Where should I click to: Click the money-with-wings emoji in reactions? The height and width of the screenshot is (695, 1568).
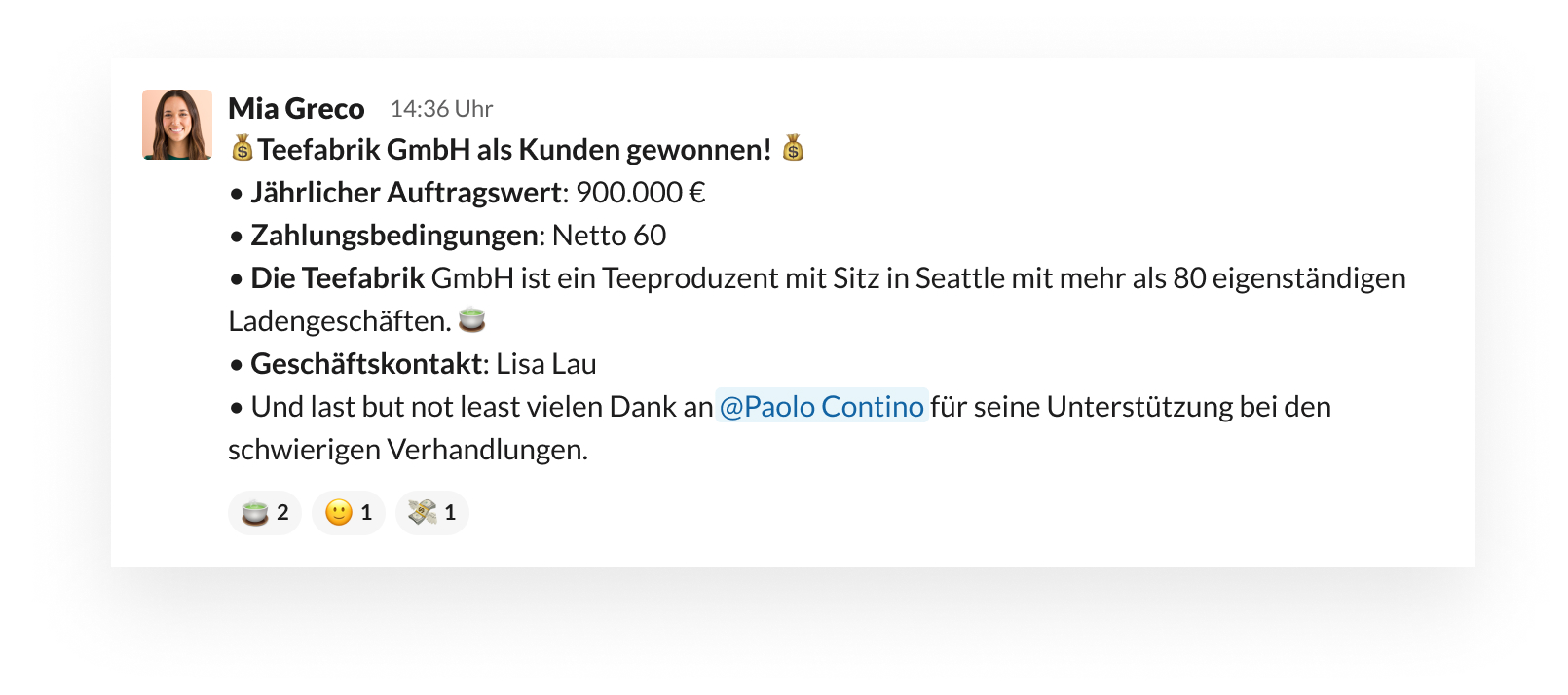pyautogui.click(x=422, y=512)
